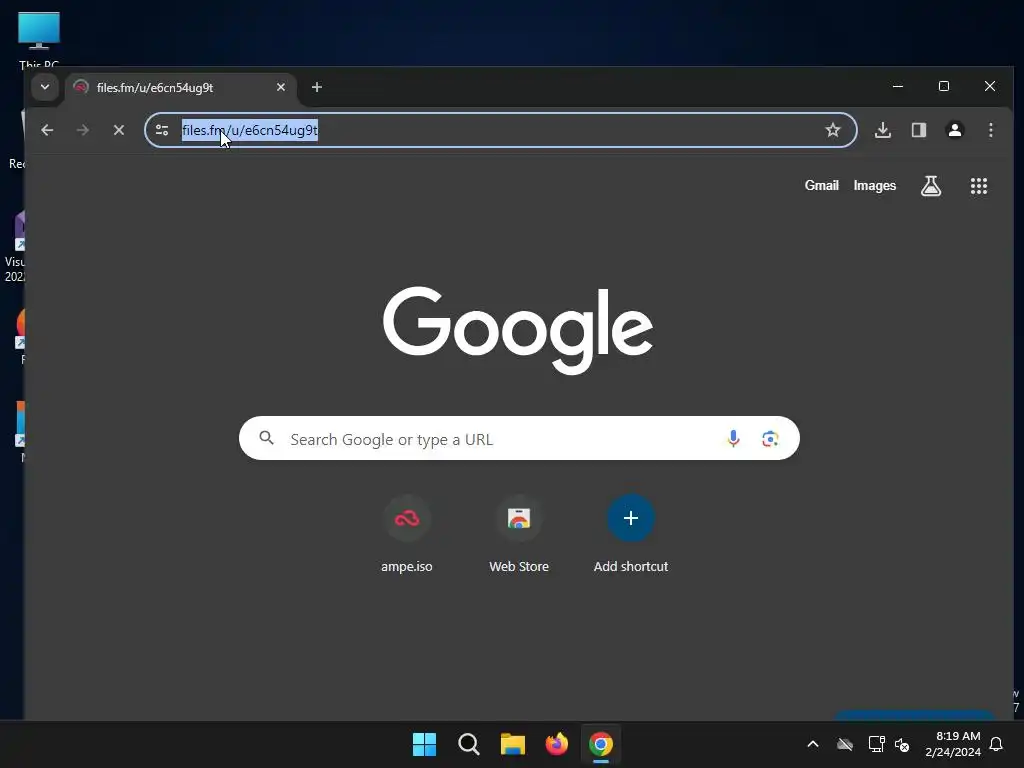Viewport: 1024px width, 768px height.
Task: Expand the tab search dropdown arrow
Action: [x=44, y=87]
